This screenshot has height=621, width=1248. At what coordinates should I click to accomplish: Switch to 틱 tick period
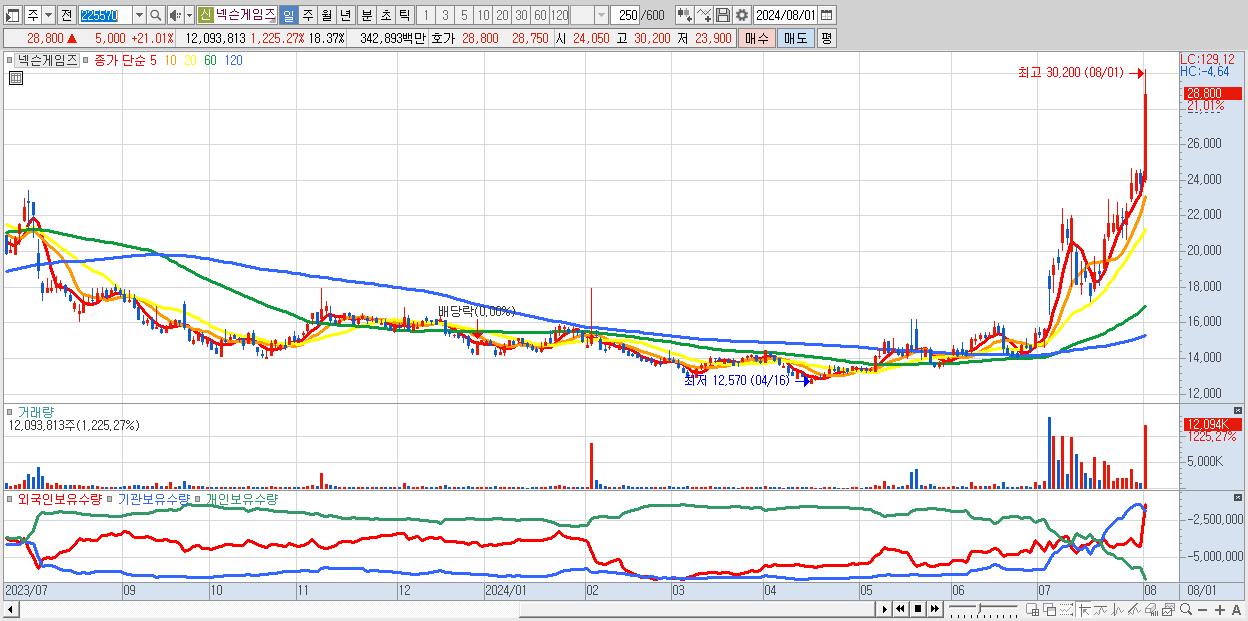[403, 15]
